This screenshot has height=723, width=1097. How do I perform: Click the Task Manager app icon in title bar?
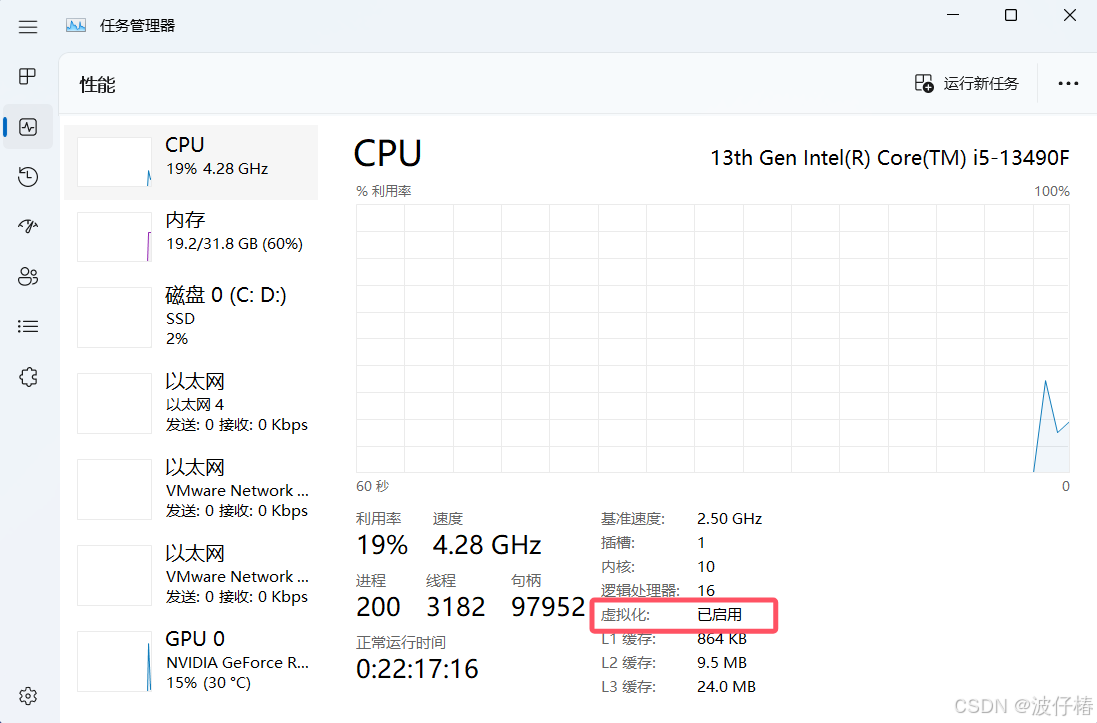pos(76,26)
